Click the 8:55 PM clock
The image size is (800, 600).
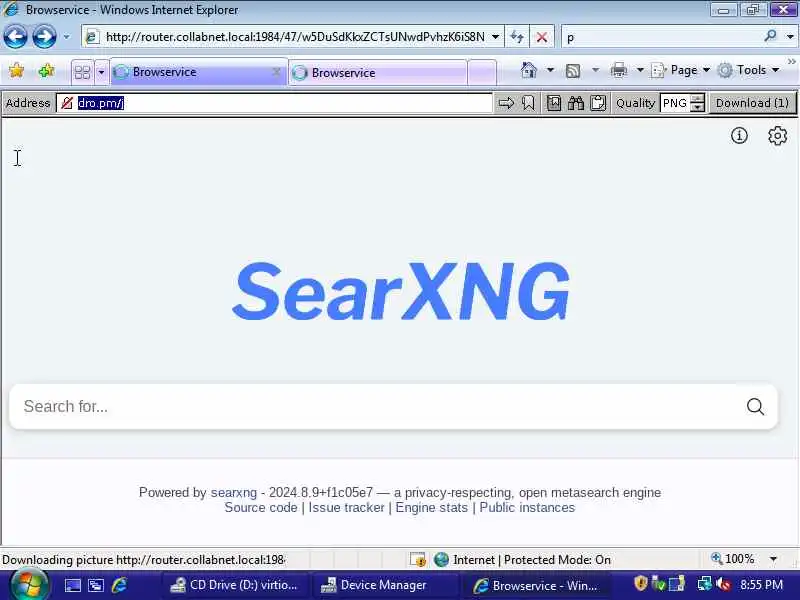(761, 585)
